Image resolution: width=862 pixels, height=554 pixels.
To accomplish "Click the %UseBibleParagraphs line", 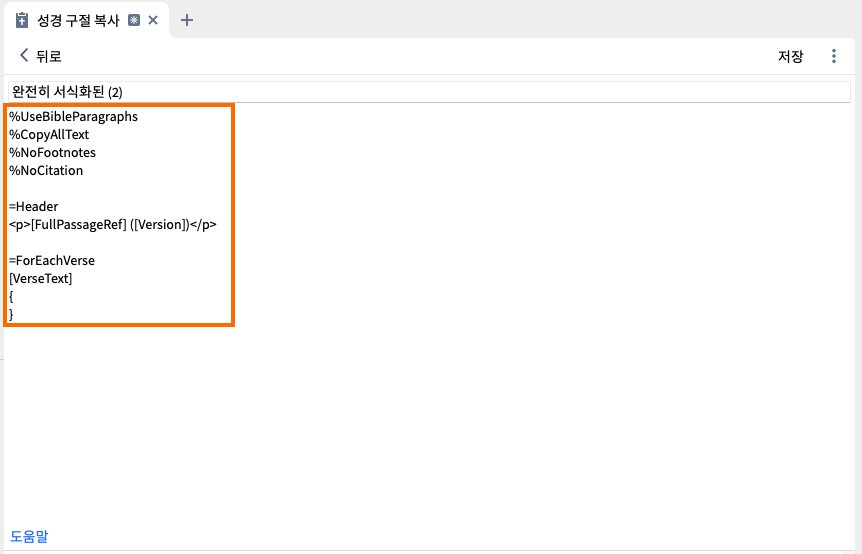I will 73,117.
